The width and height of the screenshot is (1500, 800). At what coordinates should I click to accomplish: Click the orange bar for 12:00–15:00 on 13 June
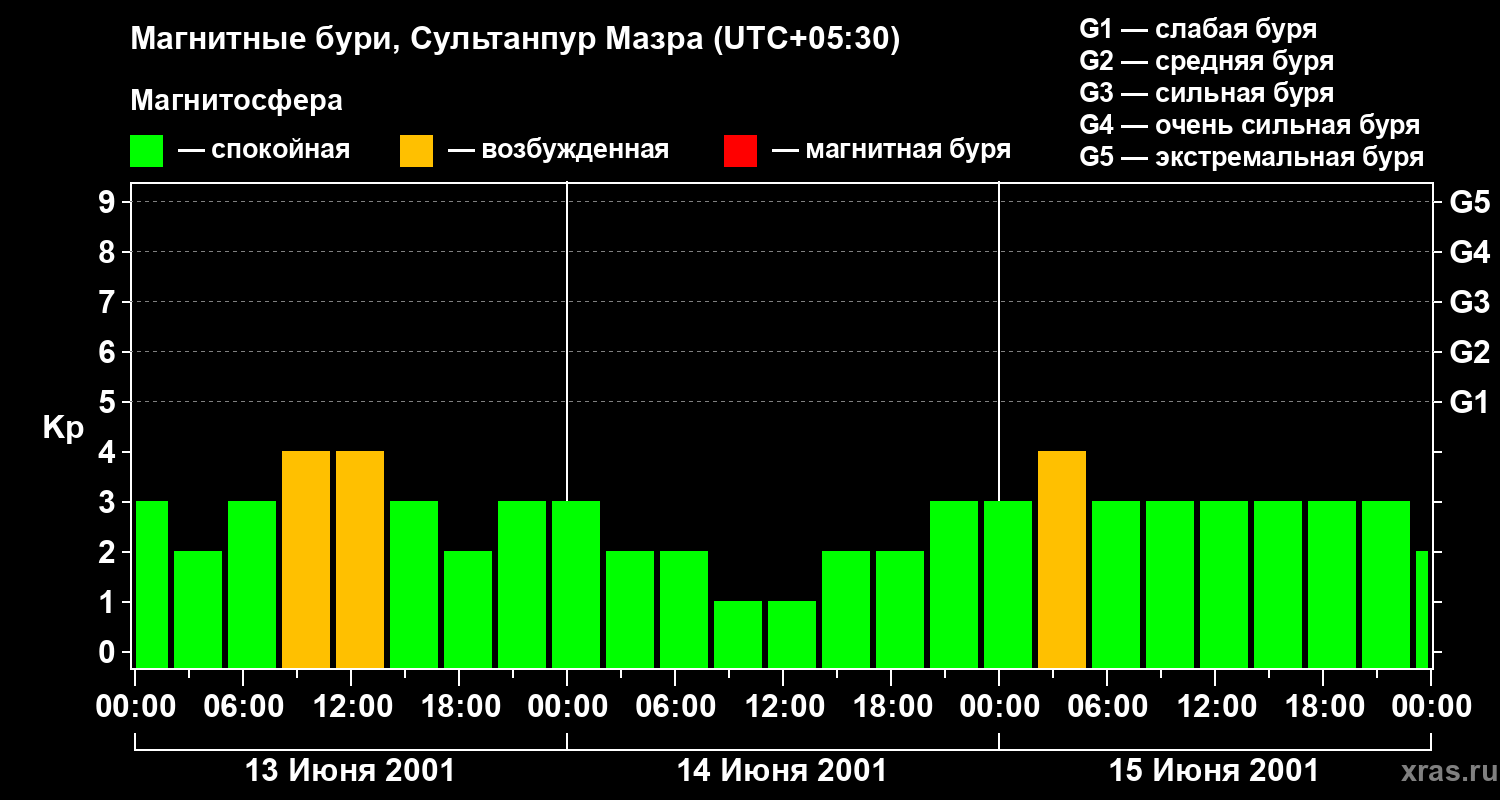pos(360,560)
